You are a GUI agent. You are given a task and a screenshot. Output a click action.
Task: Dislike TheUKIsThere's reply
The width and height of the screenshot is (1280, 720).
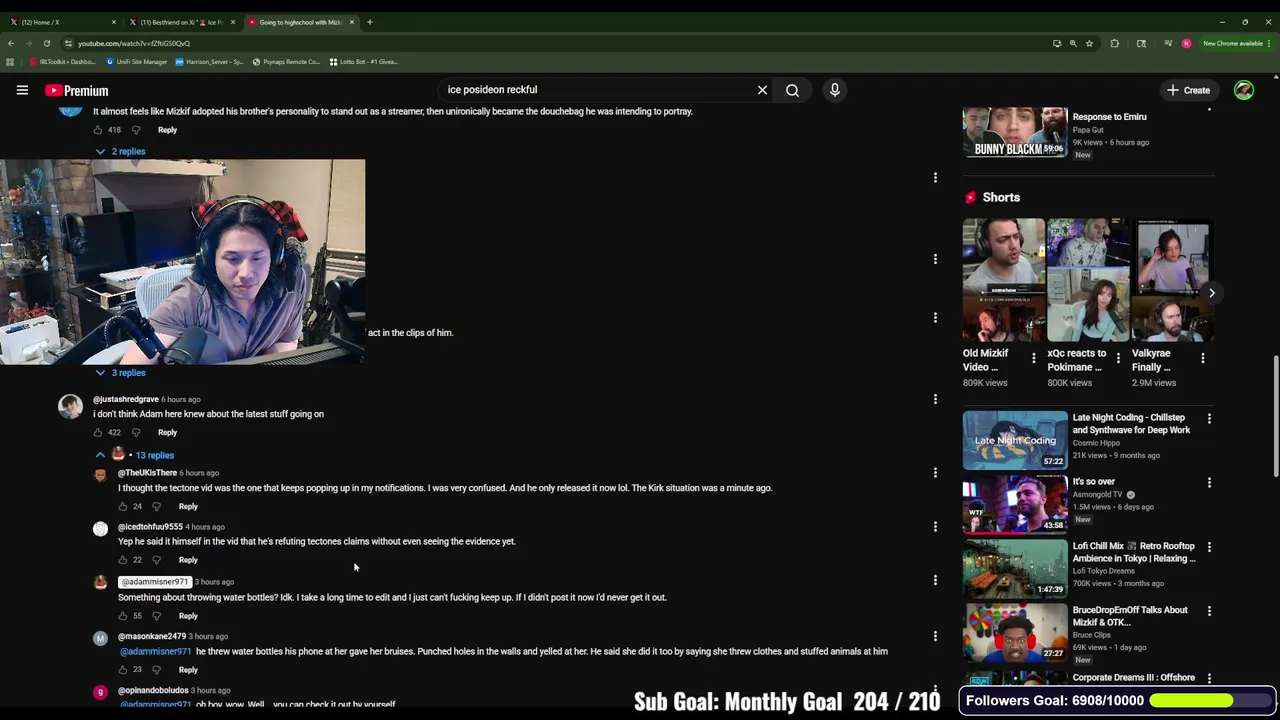point(156,507)
